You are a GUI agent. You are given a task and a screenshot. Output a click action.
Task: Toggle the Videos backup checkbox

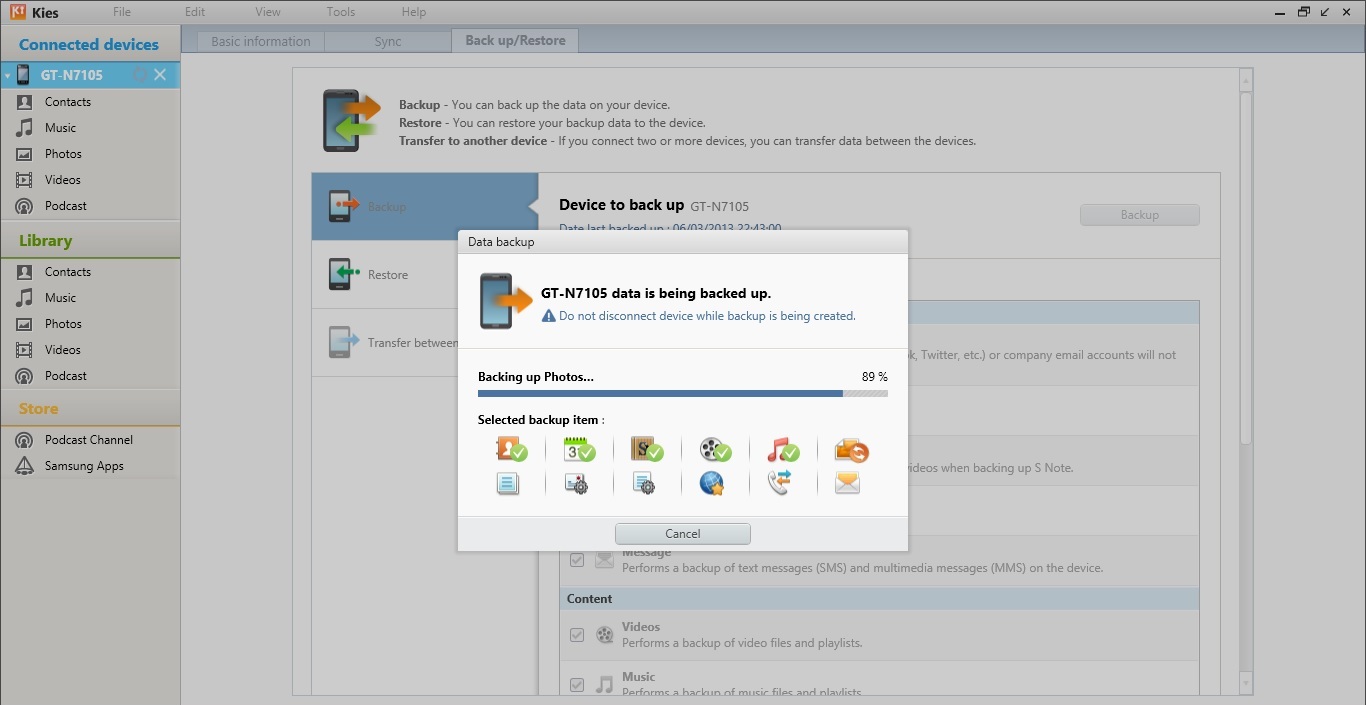(x=577, y=635)
